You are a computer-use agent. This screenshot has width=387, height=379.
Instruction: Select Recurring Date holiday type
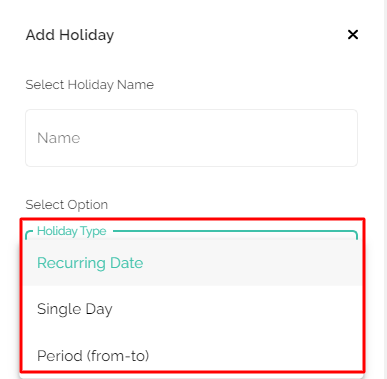[192, 263]
